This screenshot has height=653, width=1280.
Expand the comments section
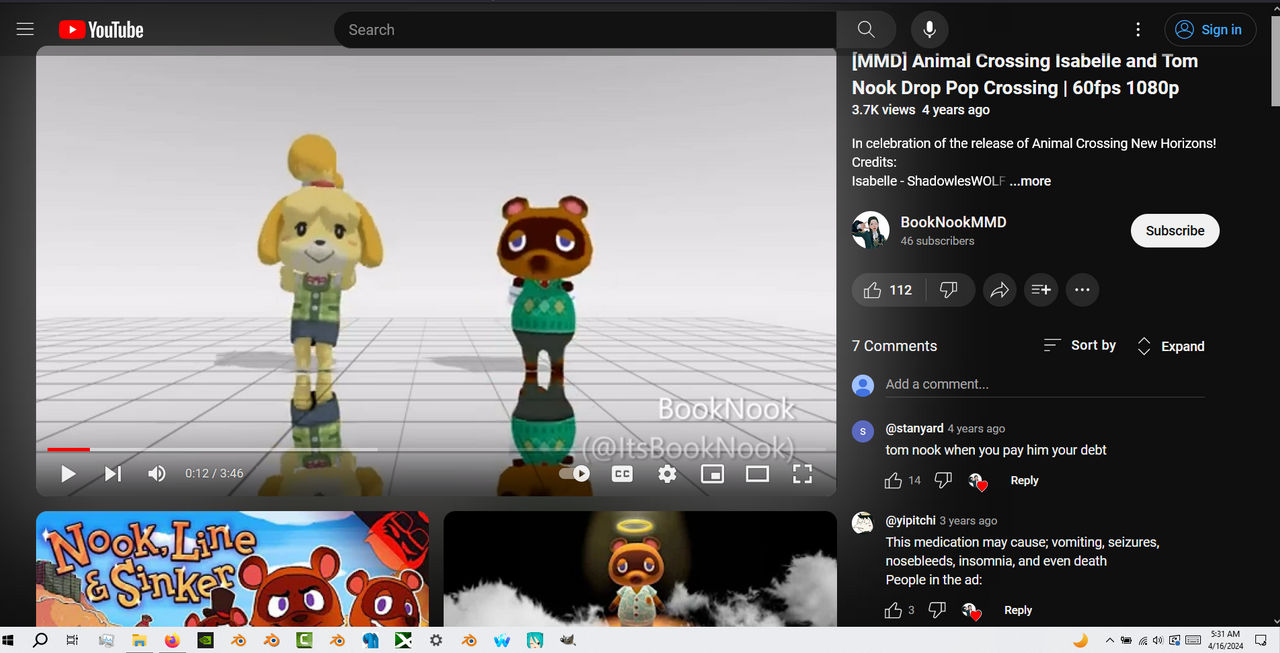pos(1170,346)
